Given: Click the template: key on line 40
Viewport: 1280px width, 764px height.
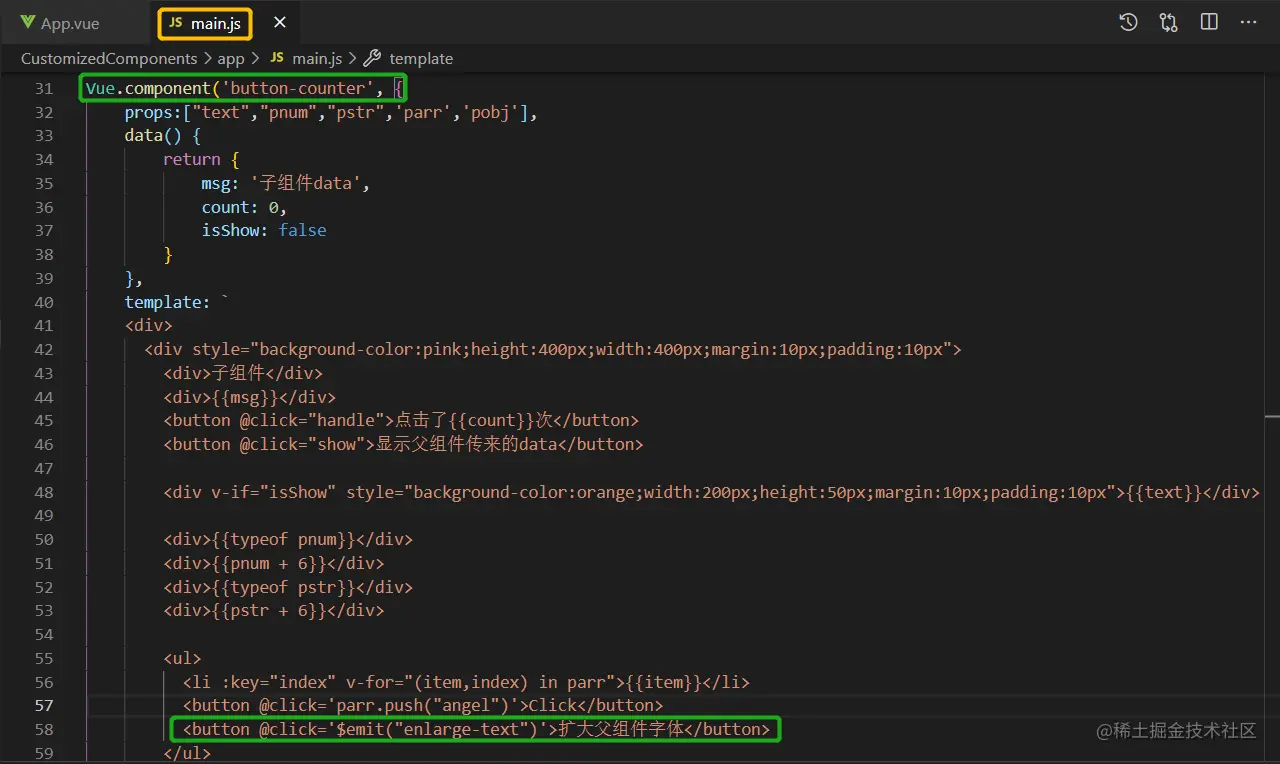Looking at the screenshot, I should click(x=168, y=302).
